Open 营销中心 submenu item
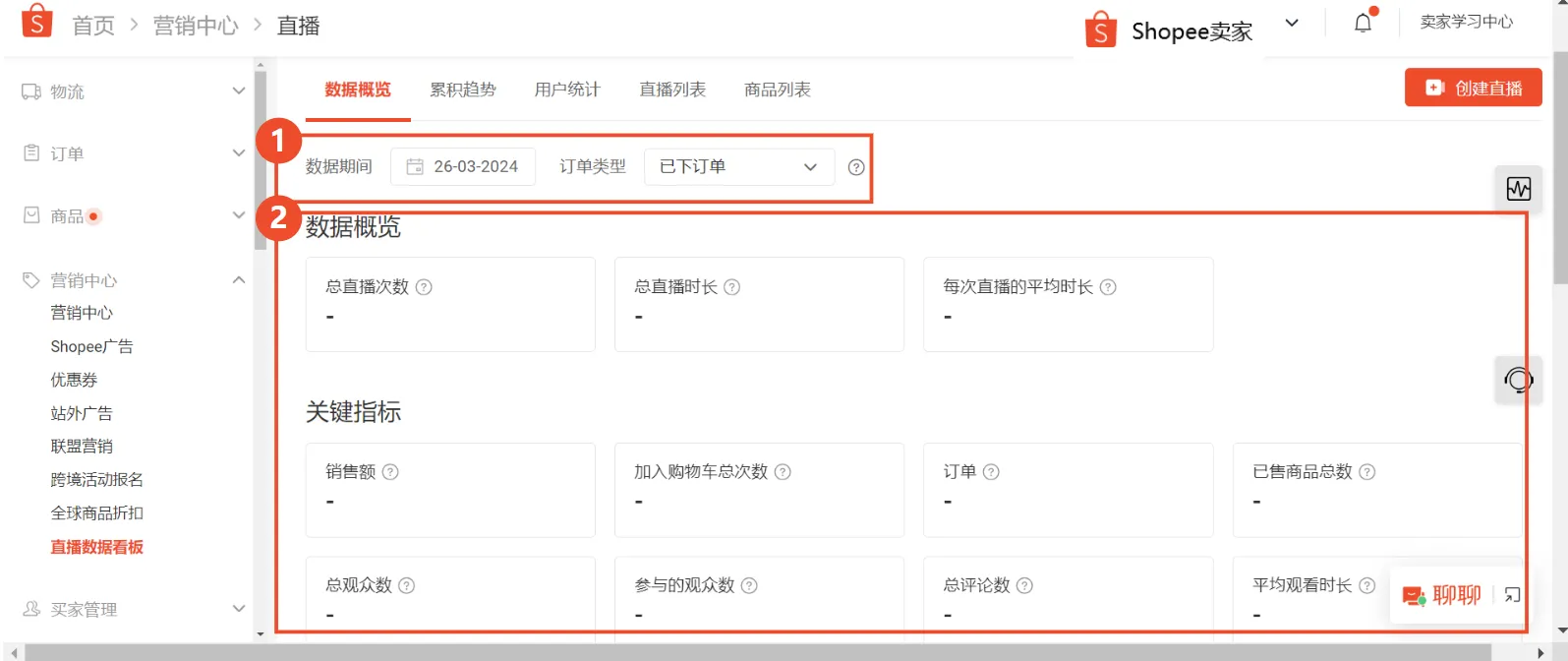Screen dimensions: 1568x661 point(82,313)
